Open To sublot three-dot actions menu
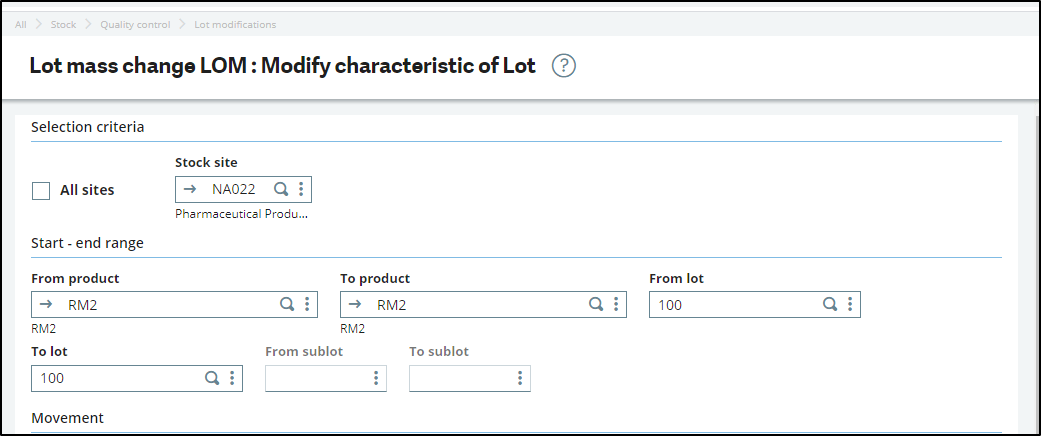 tap(520, 378)
